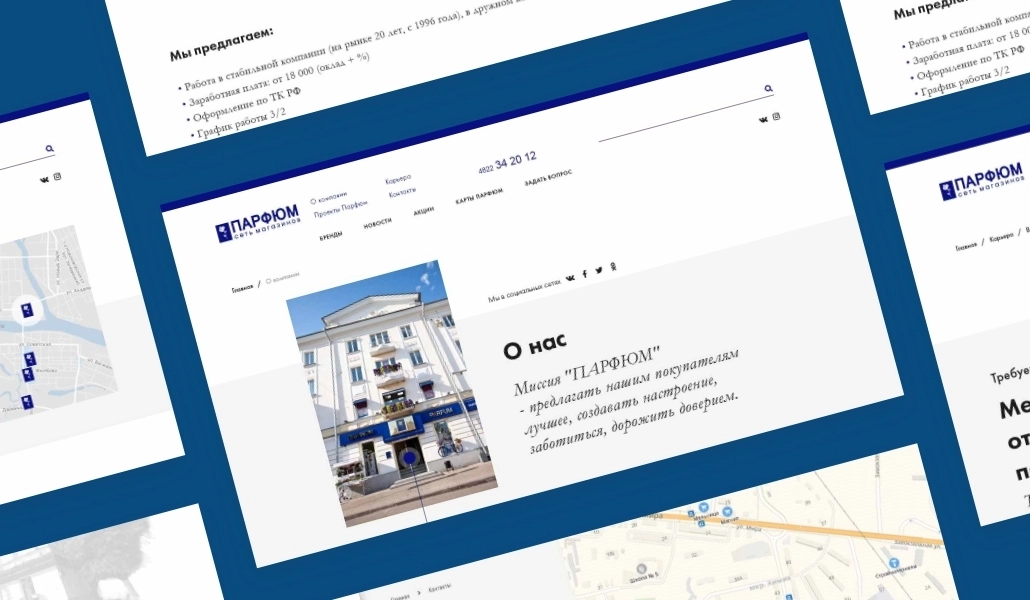Screen dimensions: 1030x600
Task: Open the 'Карты Парфюм' menu item
Action: coord(479,197)
